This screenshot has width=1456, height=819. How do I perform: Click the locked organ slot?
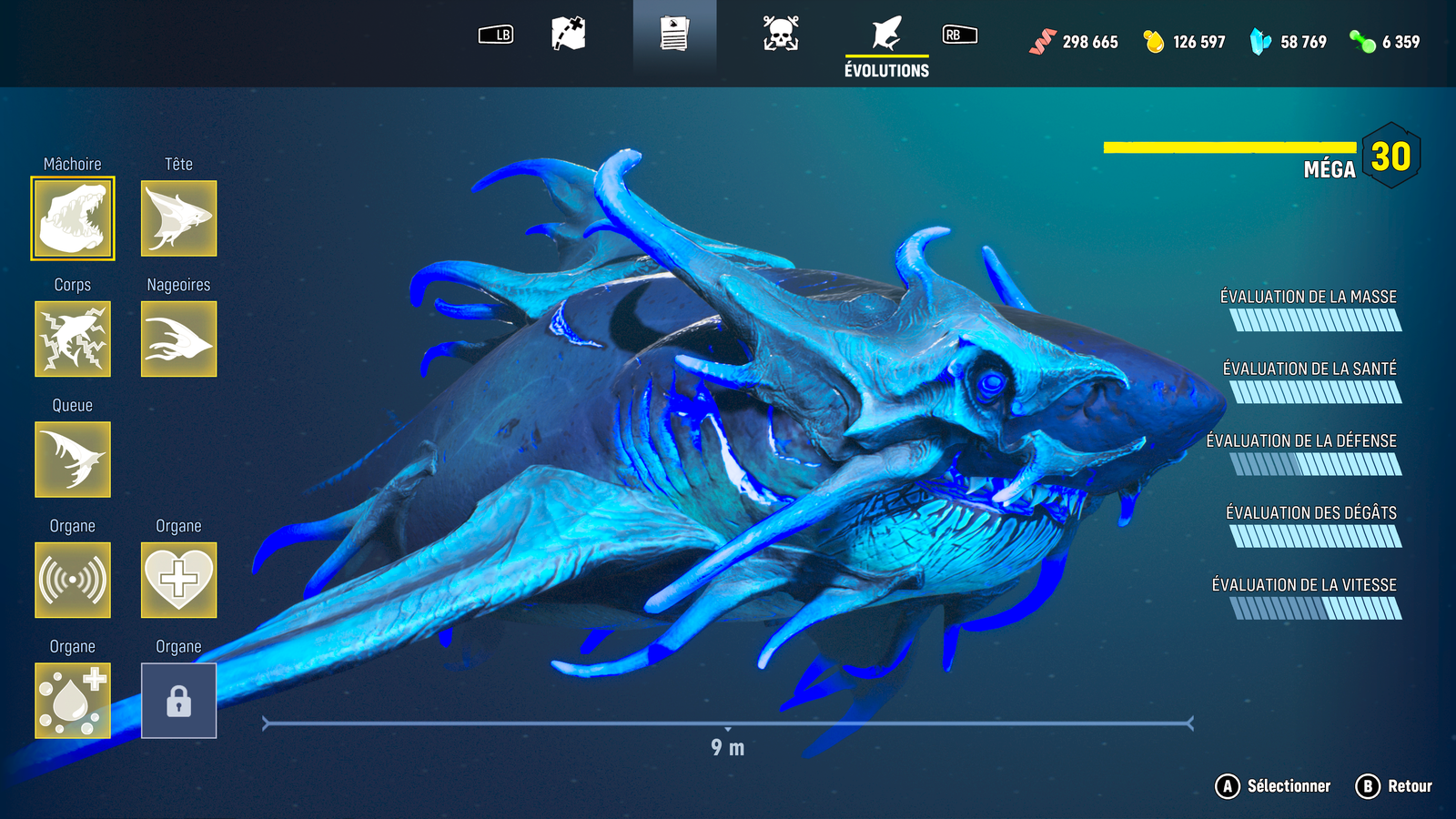coord(178,700)
